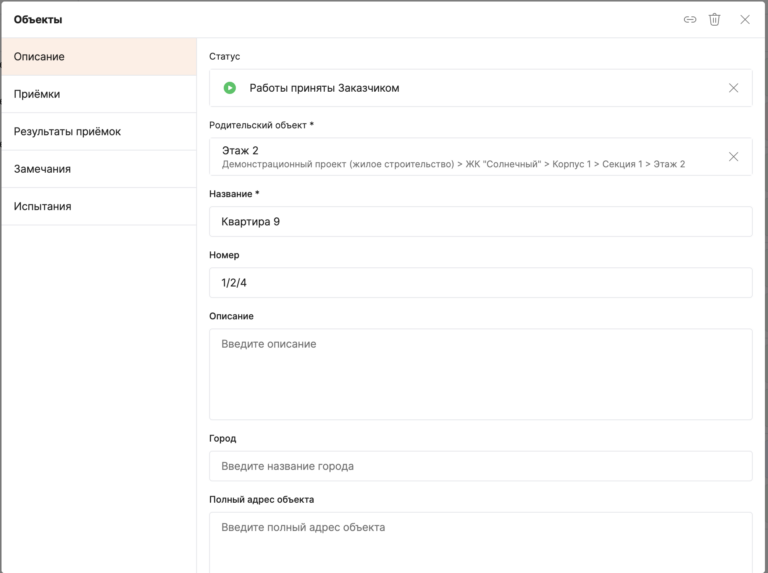Switch to the Приёмки tab
This screenshot has height=573, width=768.
[98, 94]
